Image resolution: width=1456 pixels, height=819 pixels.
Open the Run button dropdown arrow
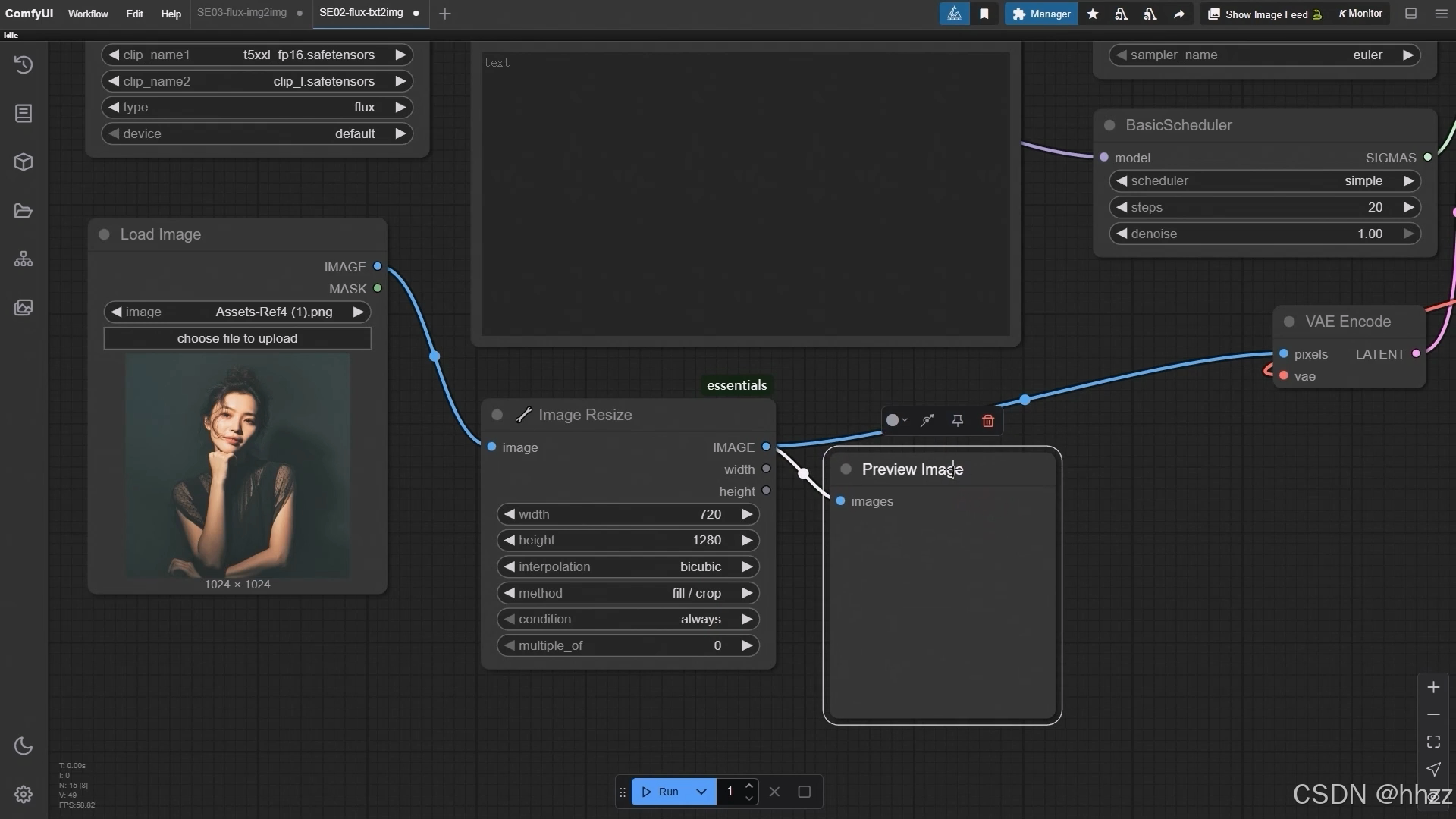(701, 792)
